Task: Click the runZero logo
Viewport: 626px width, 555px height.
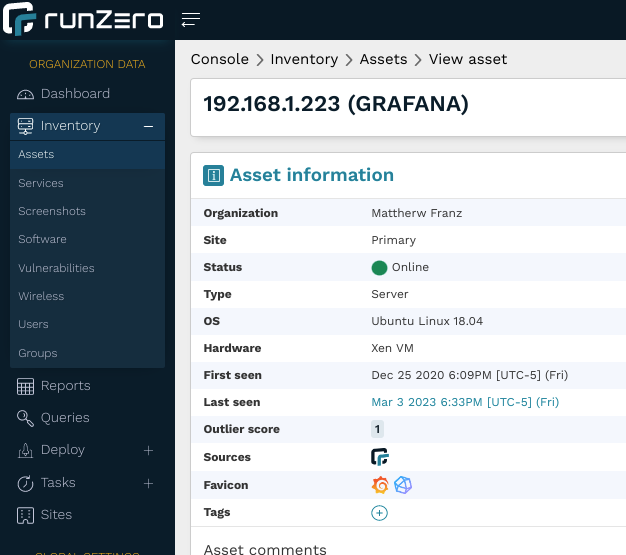Action: [x=83, y=19]
